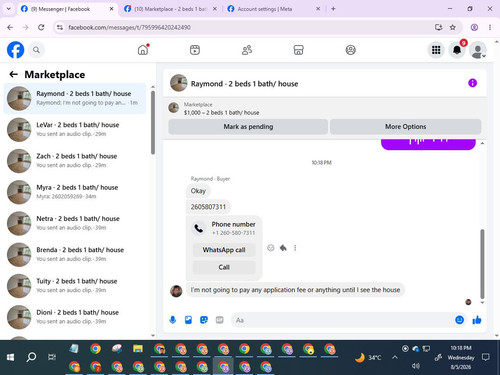
Task: Click the purple audio clip message
Action: click(428, 144)
